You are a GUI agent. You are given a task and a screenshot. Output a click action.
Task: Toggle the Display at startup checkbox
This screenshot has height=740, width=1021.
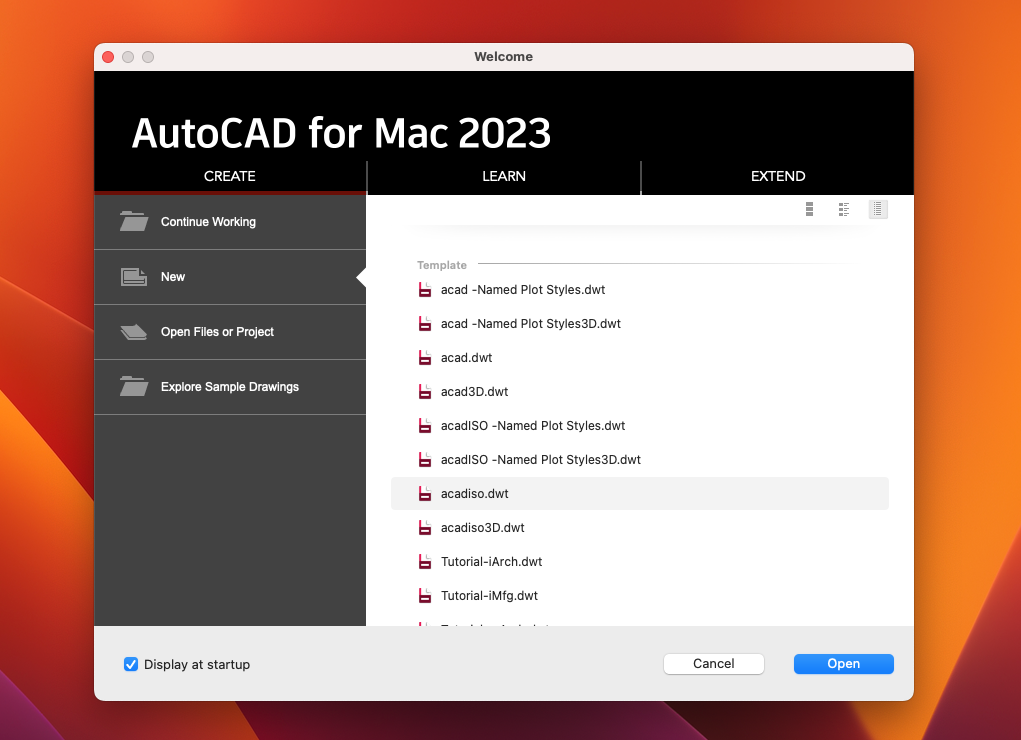click(x=131, y=664)
